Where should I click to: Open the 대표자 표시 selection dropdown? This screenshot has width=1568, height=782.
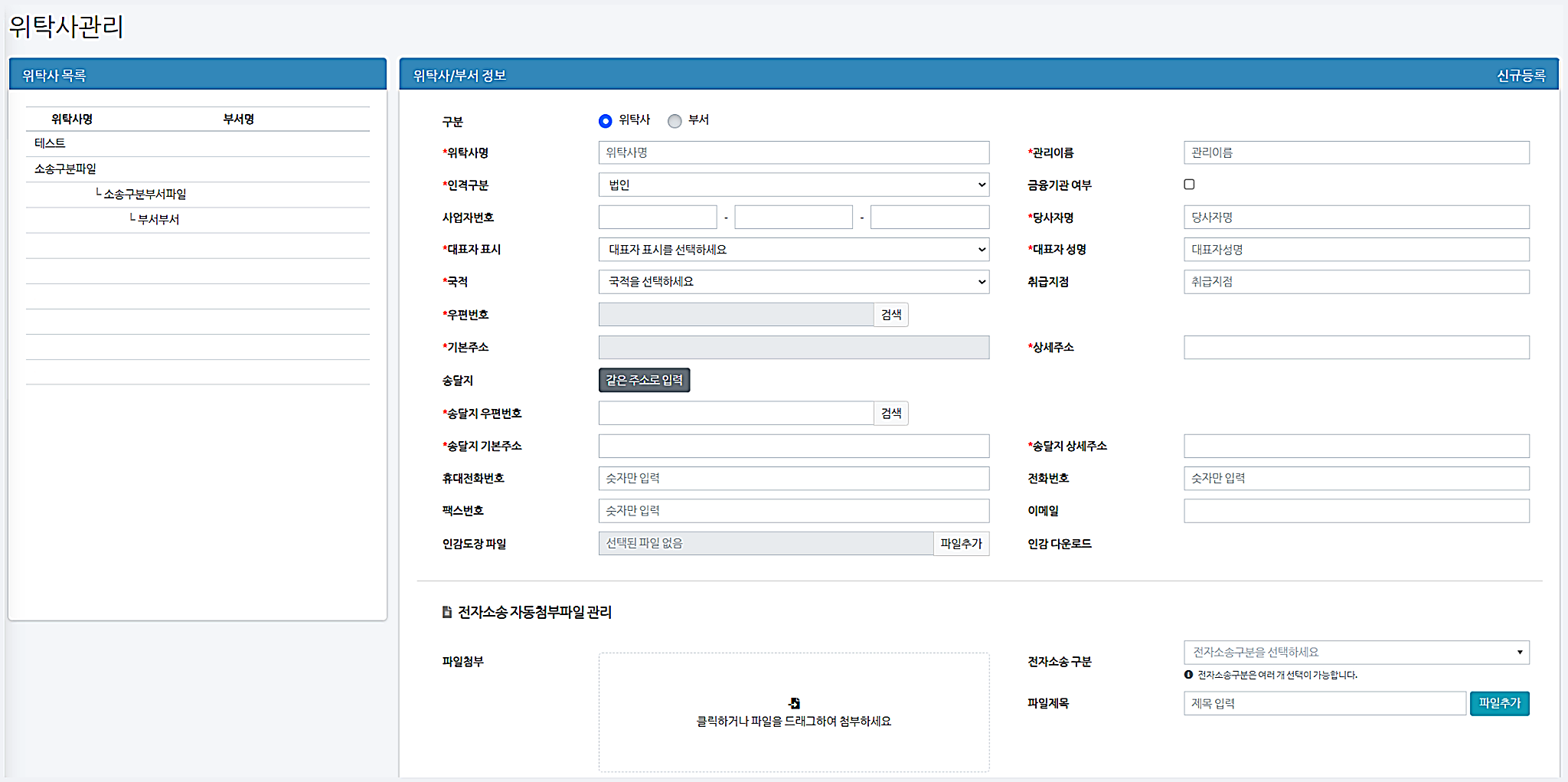pos(793,249)
